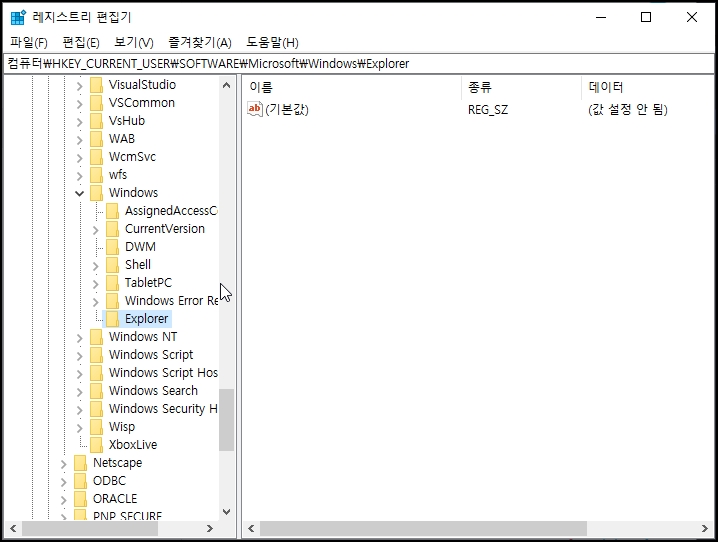Click the CurrentVersion folder icon
Screen dimensions: 718x542
click(x=113, y=229)
